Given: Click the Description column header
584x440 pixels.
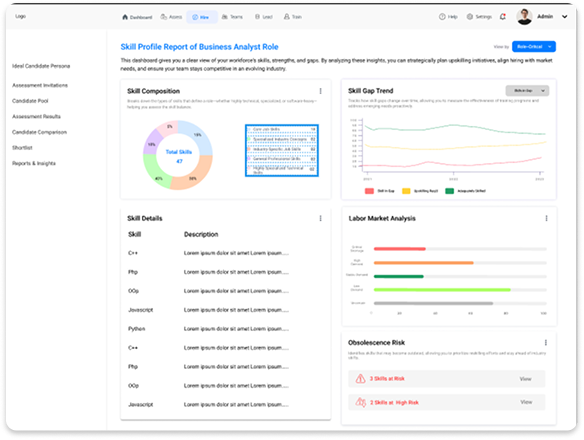Looking at the screenshot, I should coord(201,234).
